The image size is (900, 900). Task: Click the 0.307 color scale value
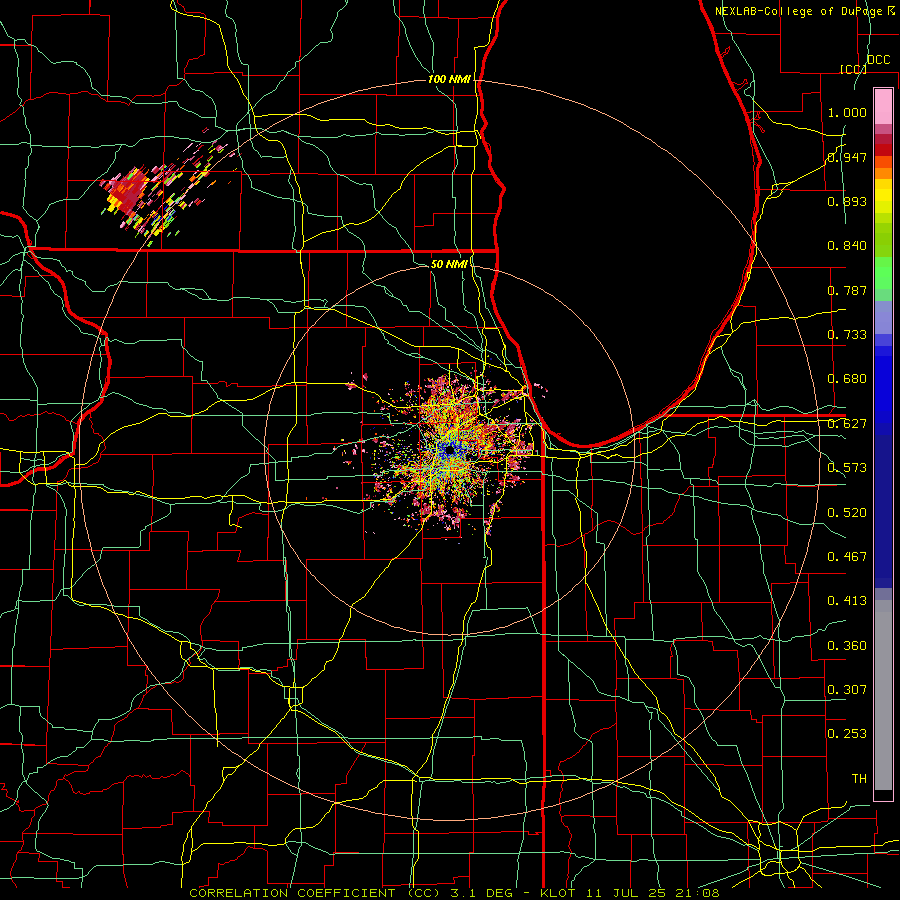[x=847, y=689]
